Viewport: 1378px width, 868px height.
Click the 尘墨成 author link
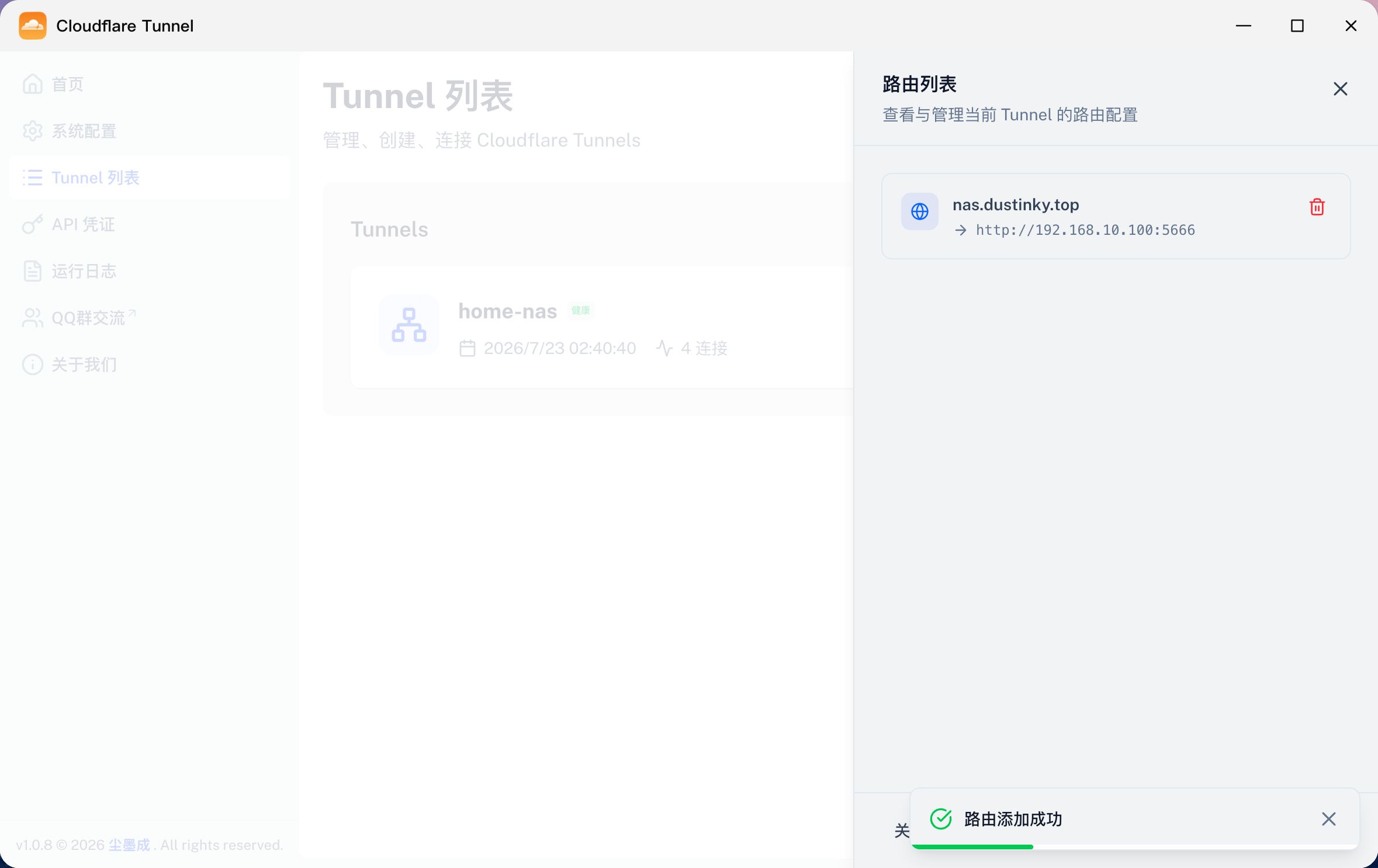[x=129, y=845]
